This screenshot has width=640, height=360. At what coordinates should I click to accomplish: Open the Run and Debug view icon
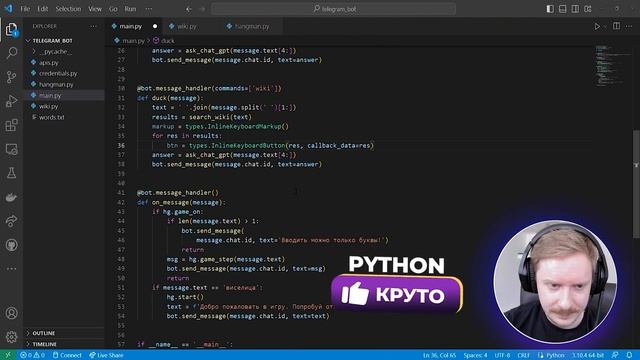click(11, 101)
